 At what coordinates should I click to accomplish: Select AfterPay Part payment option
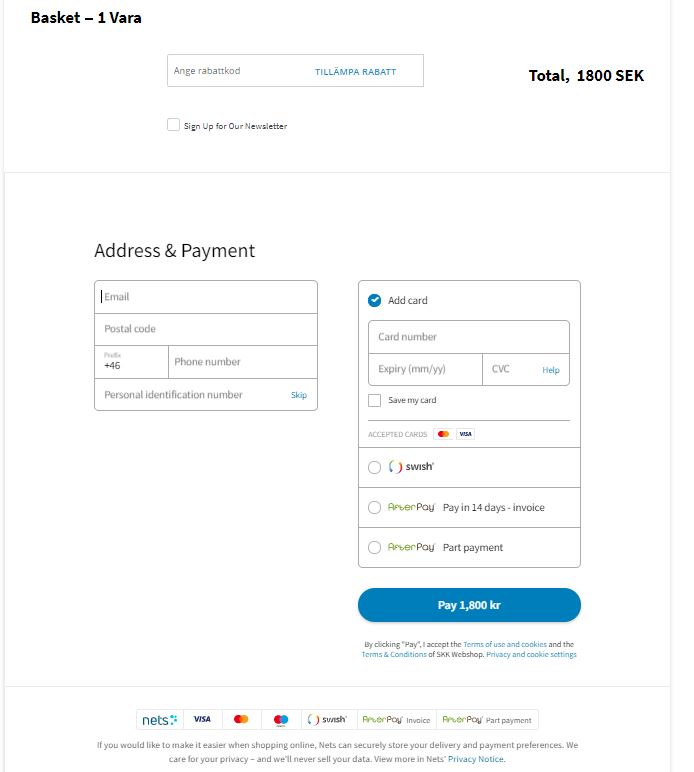pos(375,547)
